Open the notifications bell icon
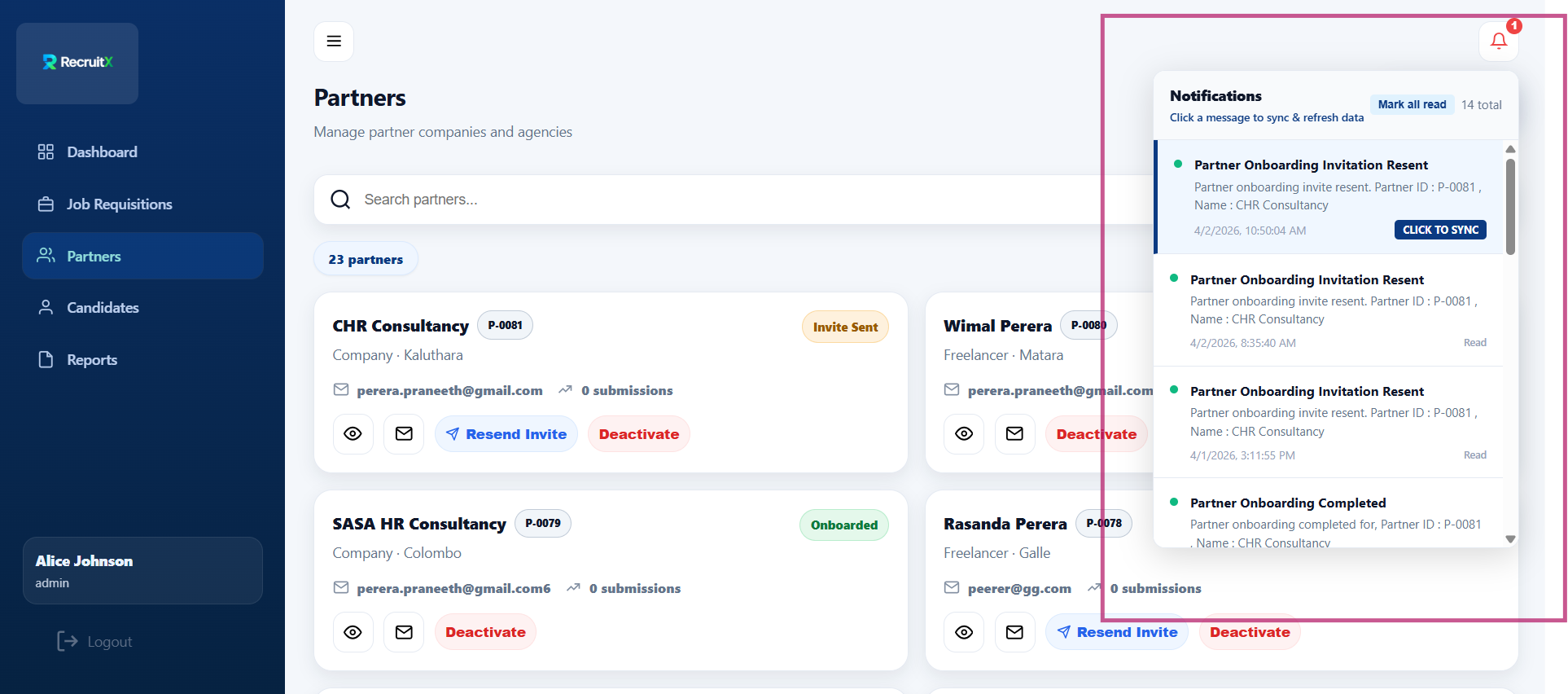Viewport: 1568px width, 694px height. coord(1498,41)
